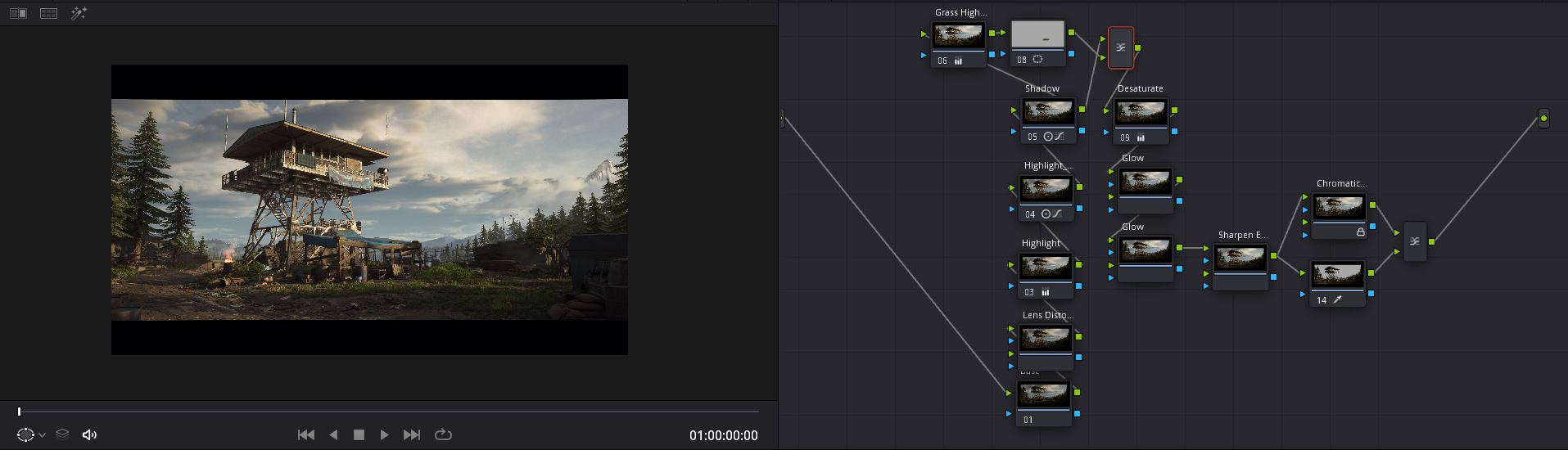Click green RGB input of node 01
Screen dimensions: 1568x450
pyautogui.click(x=1009, y=393)
